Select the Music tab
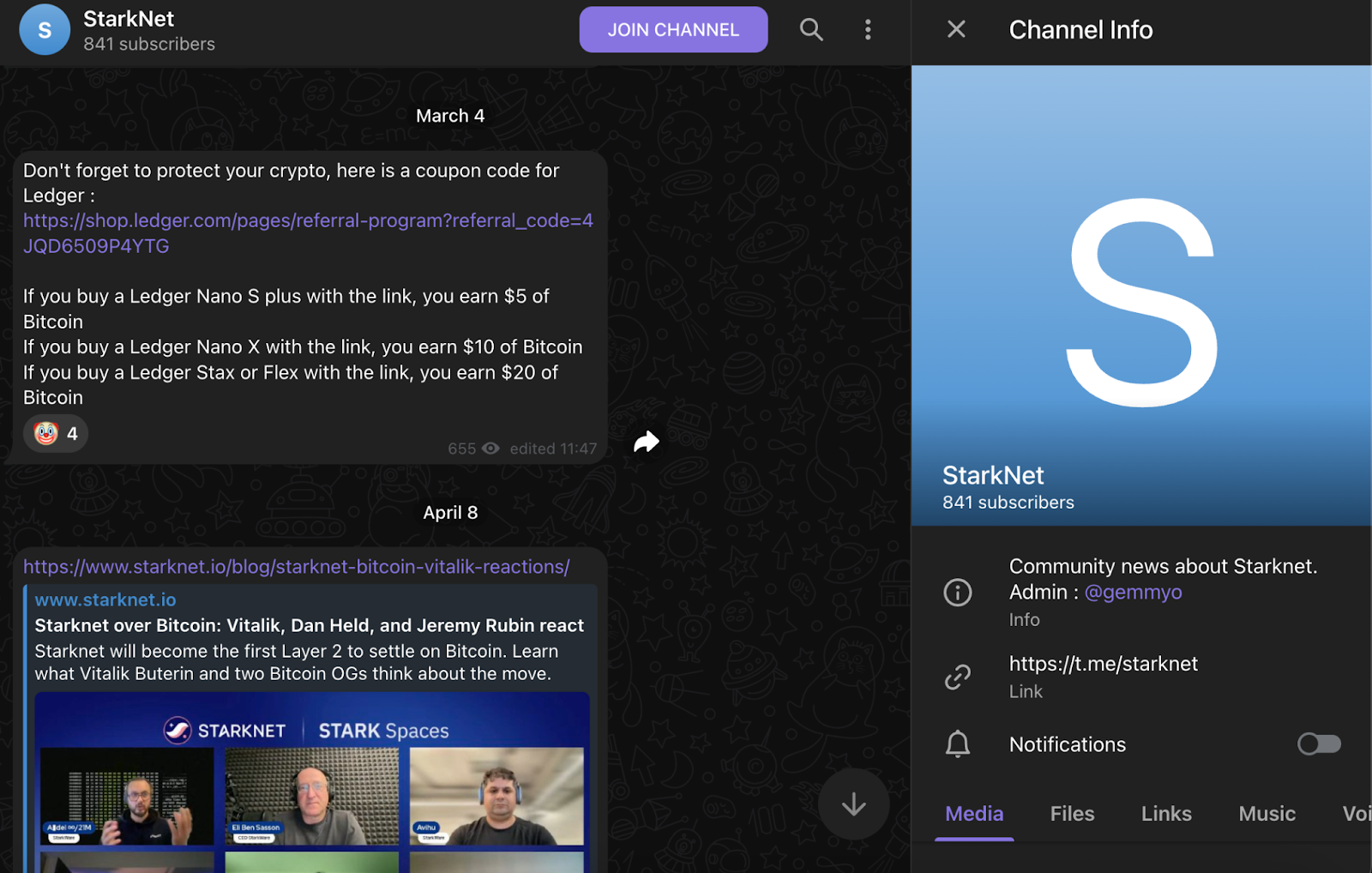Image resolution: width=1372 pixels, height=873 pixels. [x=1267, y=814]
